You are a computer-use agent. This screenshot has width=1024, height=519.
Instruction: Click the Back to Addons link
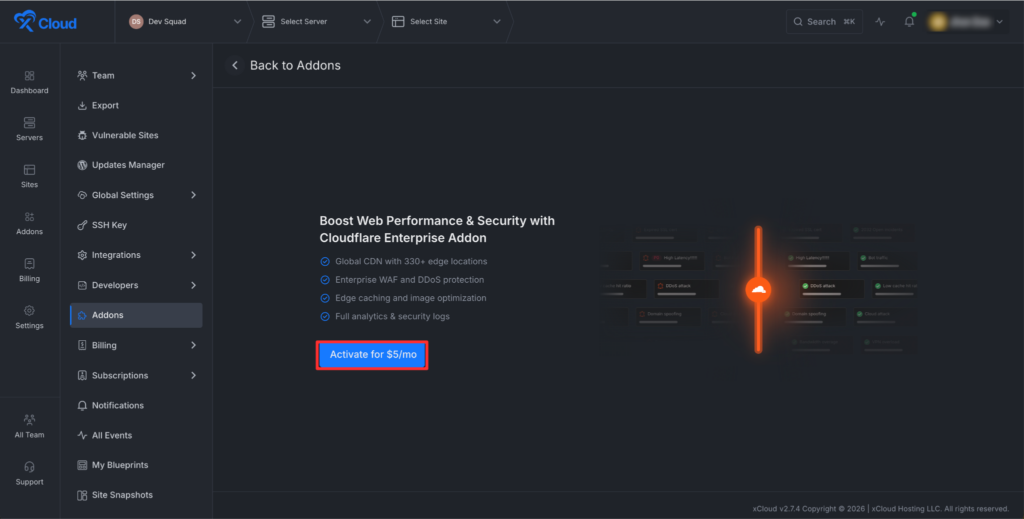(295, 65)
